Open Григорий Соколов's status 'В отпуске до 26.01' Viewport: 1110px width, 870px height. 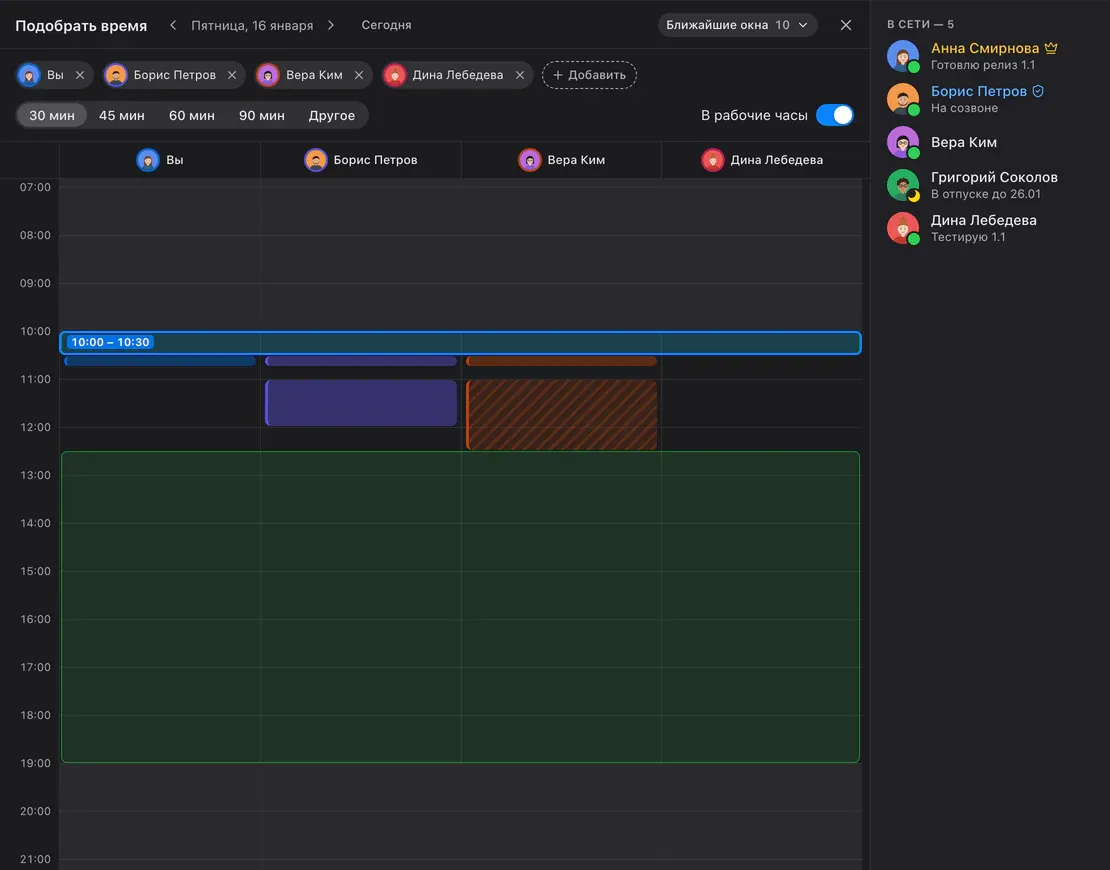[985, 194]
